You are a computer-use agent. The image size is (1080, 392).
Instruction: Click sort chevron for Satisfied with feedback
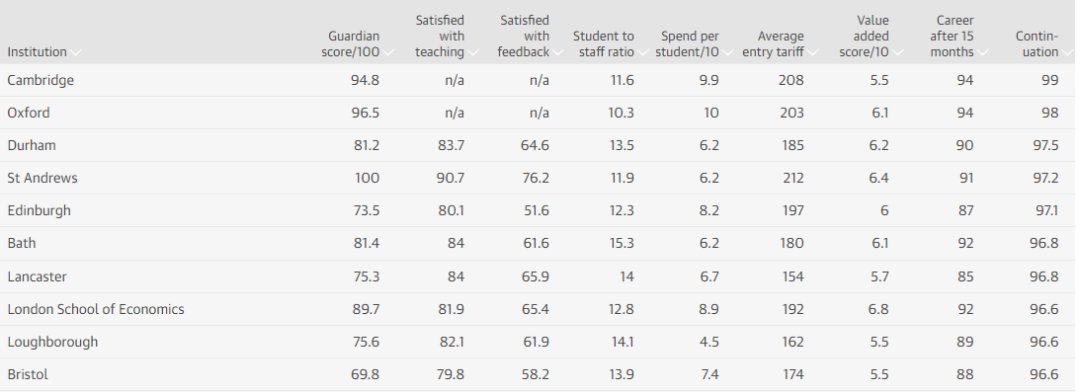(557, 52)
